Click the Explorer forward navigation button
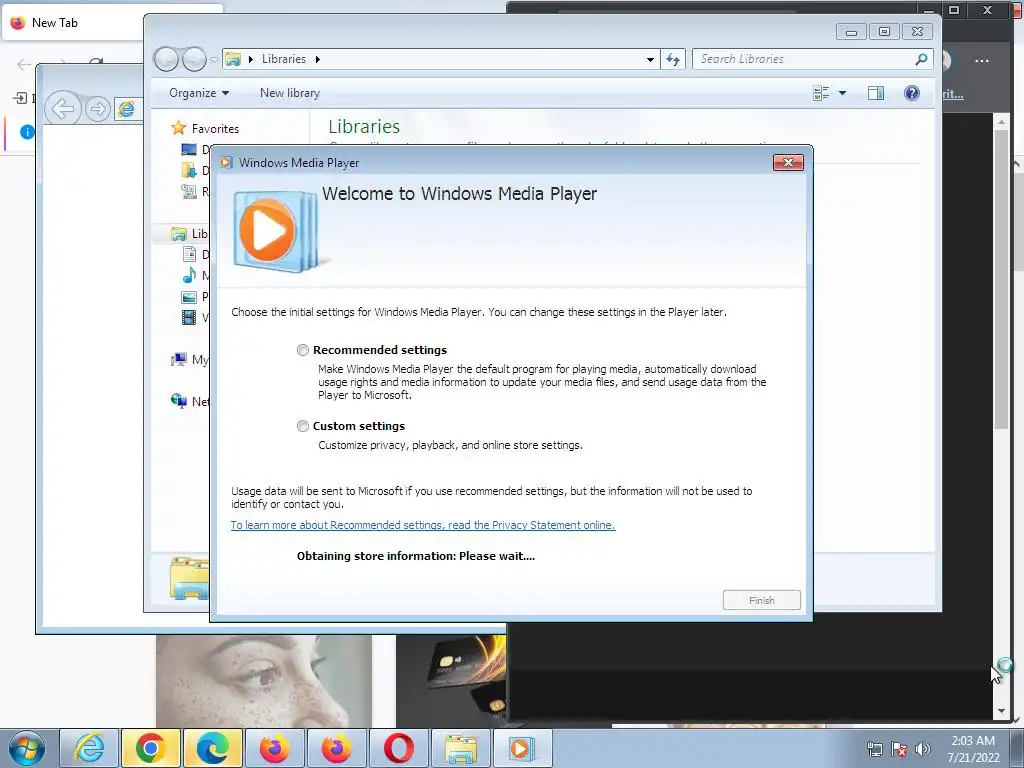The image size is (1024, 768). 194,59
